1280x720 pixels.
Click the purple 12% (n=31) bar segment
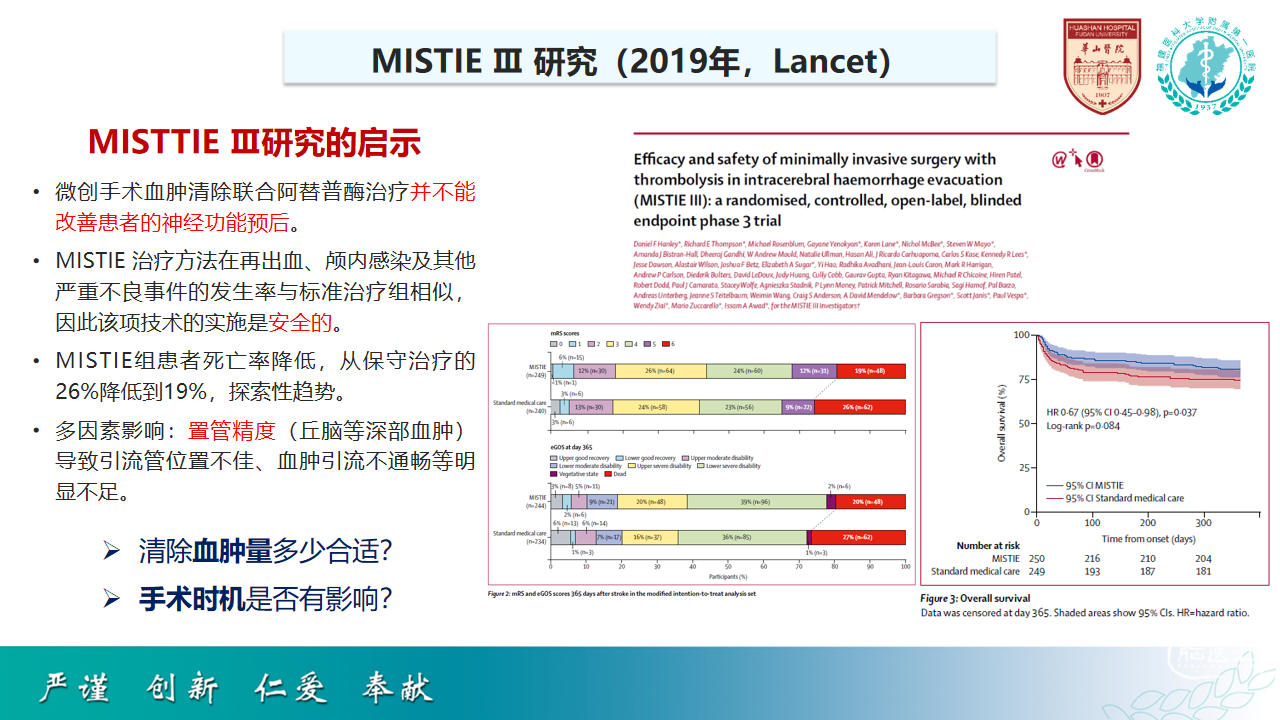click(x=815, y=371)
